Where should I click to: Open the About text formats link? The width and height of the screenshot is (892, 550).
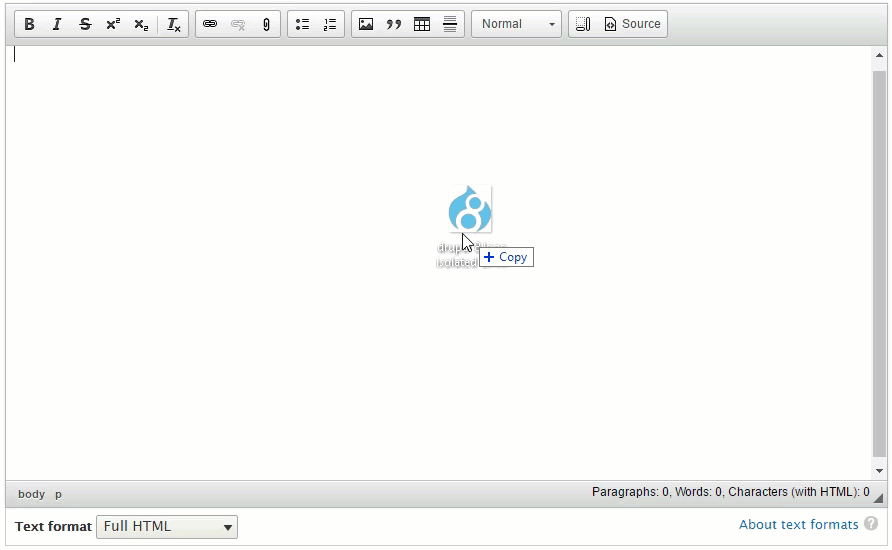[x=798, y=524]
